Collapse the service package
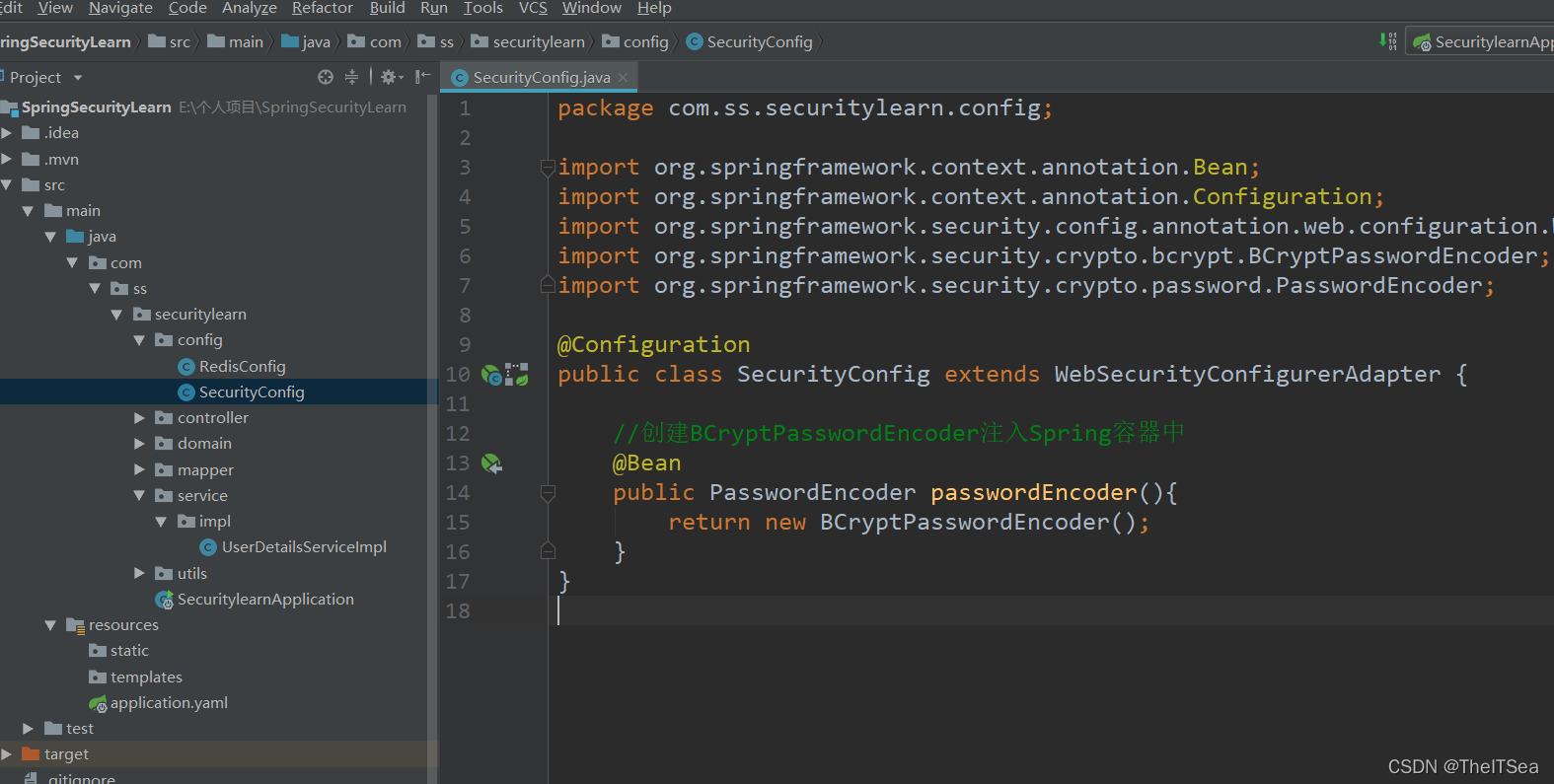 pyautogui.click(x=139, y=496)
